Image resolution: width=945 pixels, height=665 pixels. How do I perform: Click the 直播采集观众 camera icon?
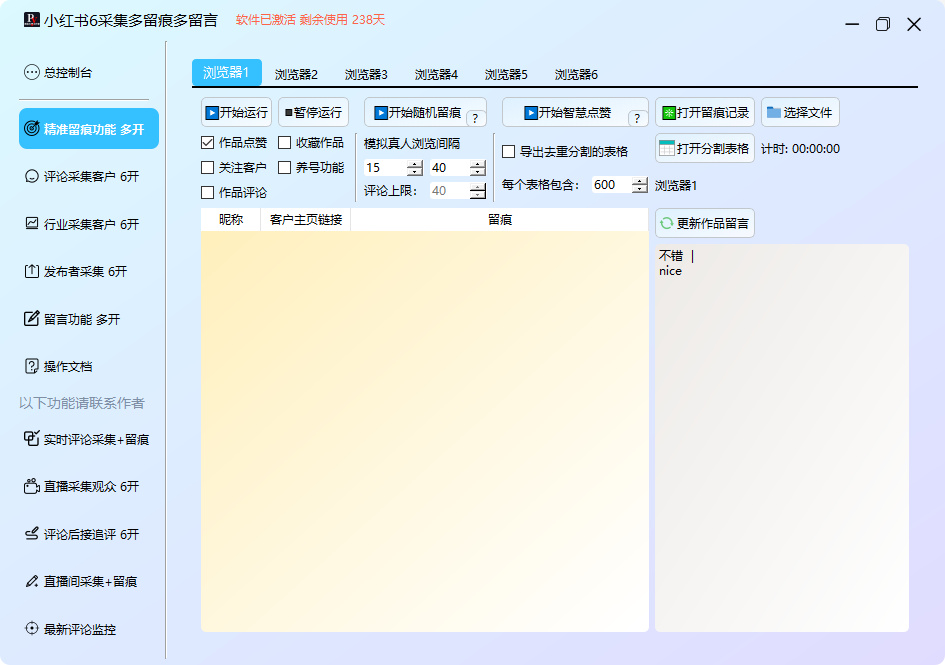(x=31, y=486)
